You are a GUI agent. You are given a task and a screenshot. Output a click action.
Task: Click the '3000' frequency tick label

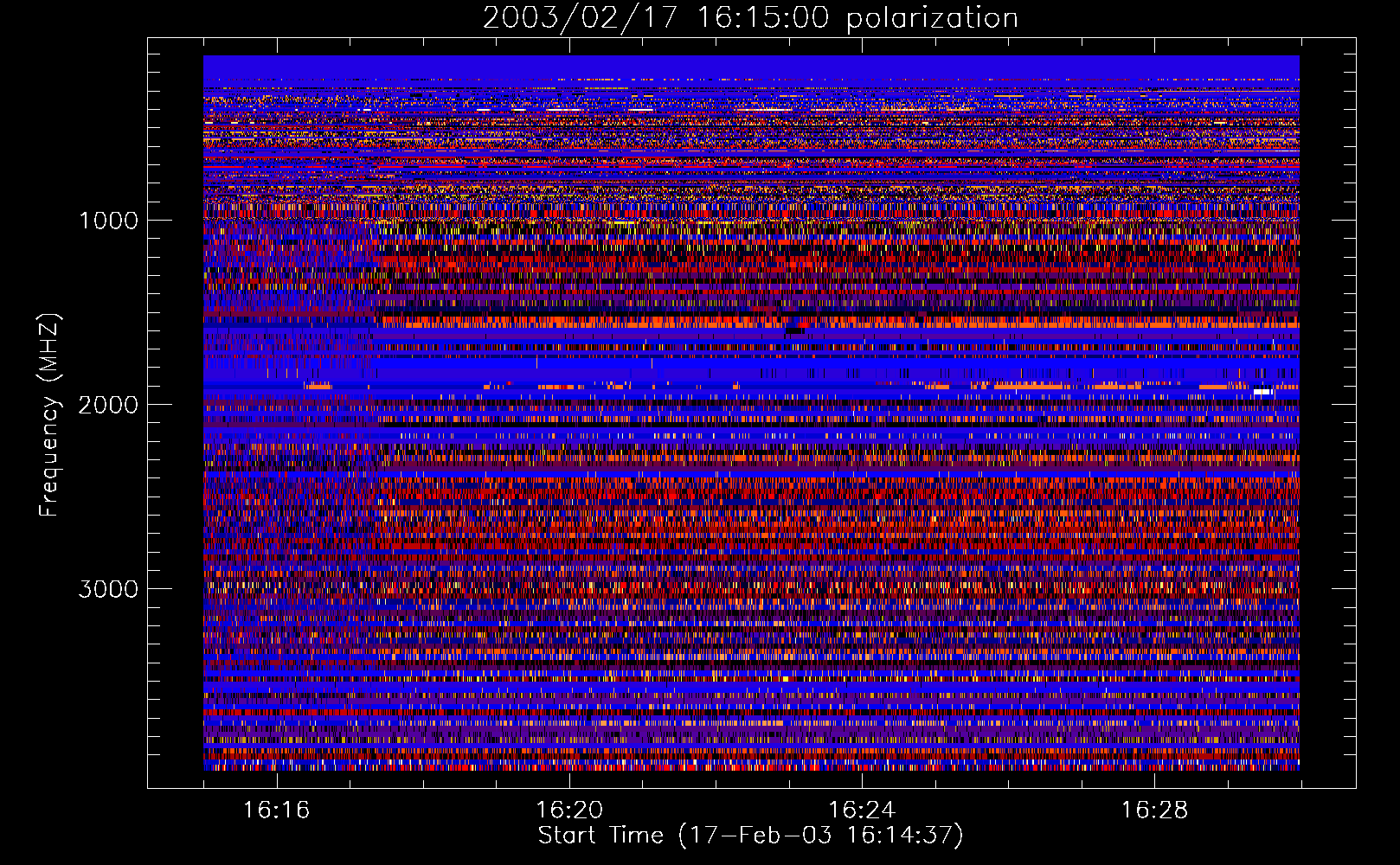point(108,589)
